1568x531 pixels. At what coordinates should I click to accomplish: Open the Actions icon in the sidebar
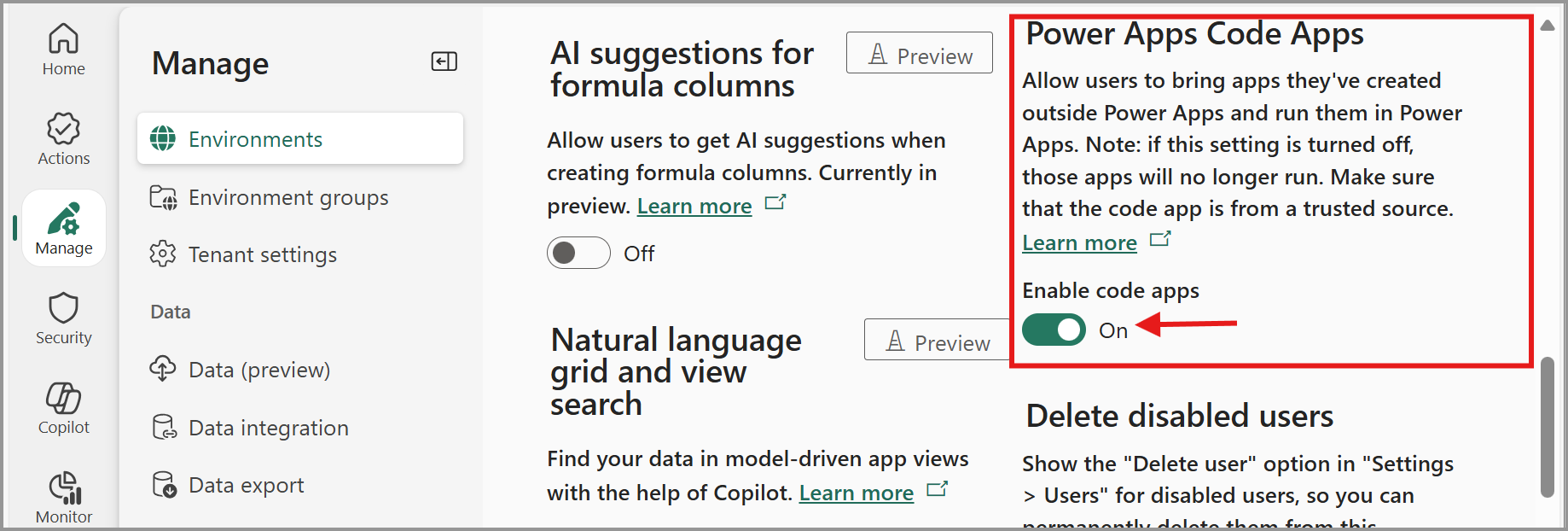(64, 139)
